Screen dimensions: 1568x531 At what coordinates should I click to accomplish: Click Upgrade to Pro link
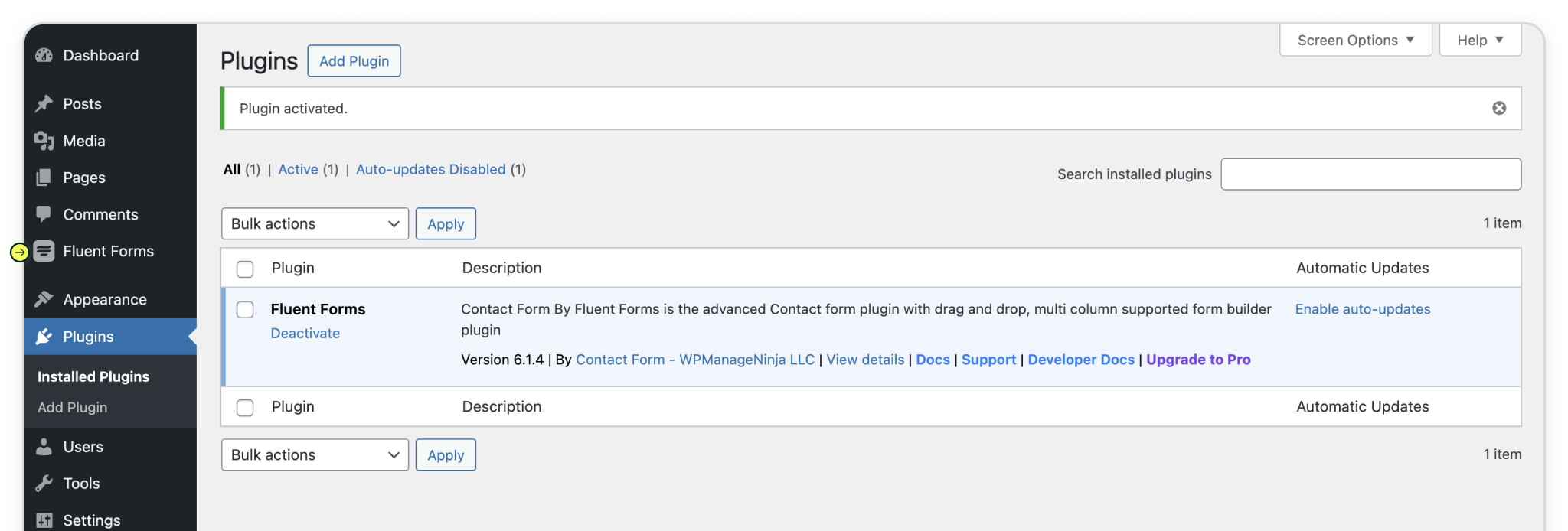(x=1198, y=360)
